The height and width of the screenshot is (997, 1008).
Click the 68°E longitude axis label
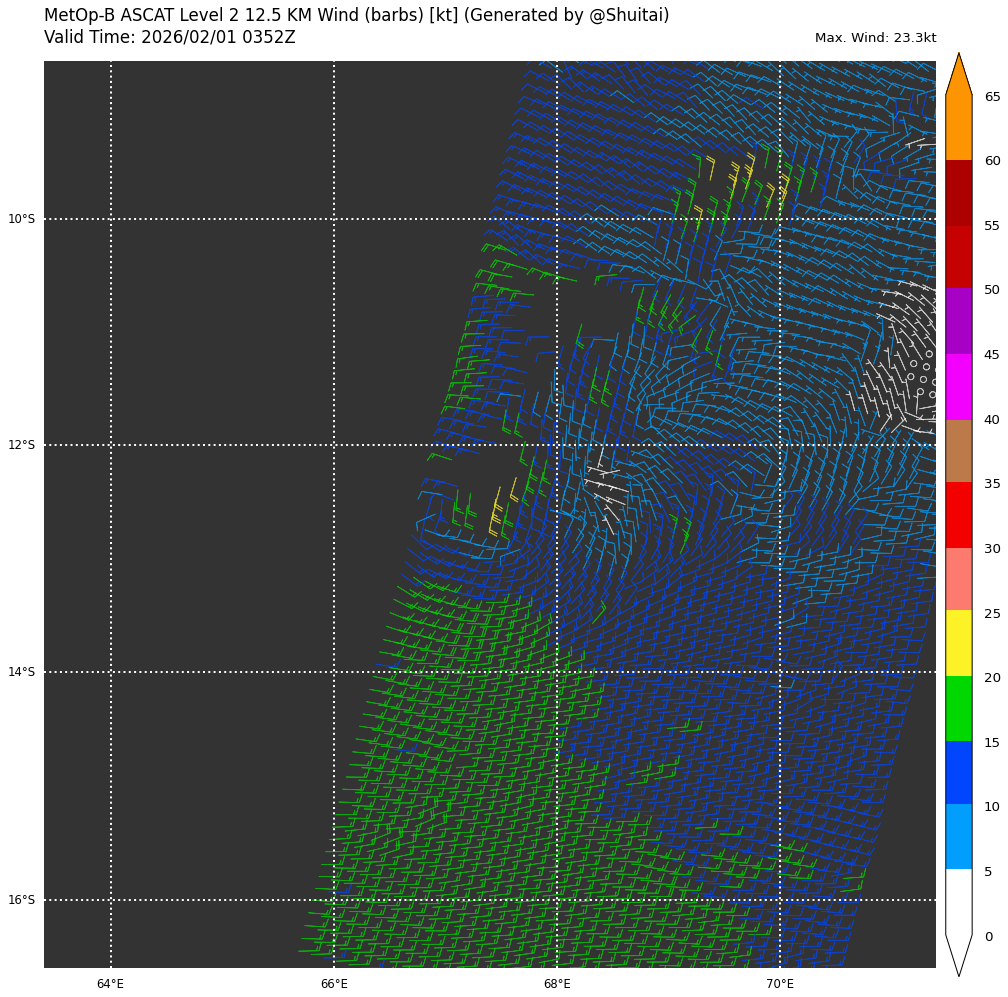(557, 984)
